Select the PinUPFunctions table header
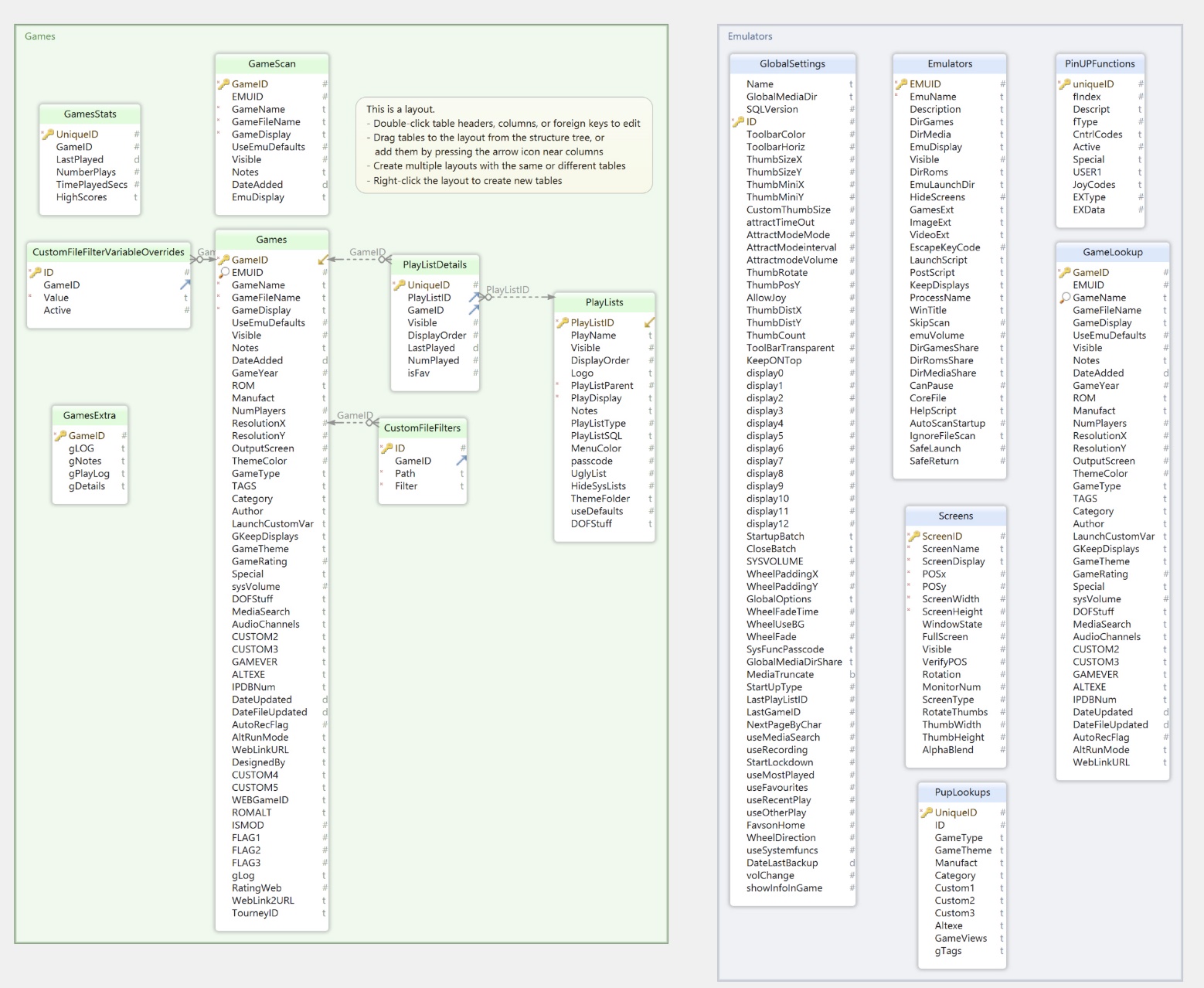Image resolution: width=1204 pixels, height=988 pixels. pyautogui.click(x=1100, y=64)
